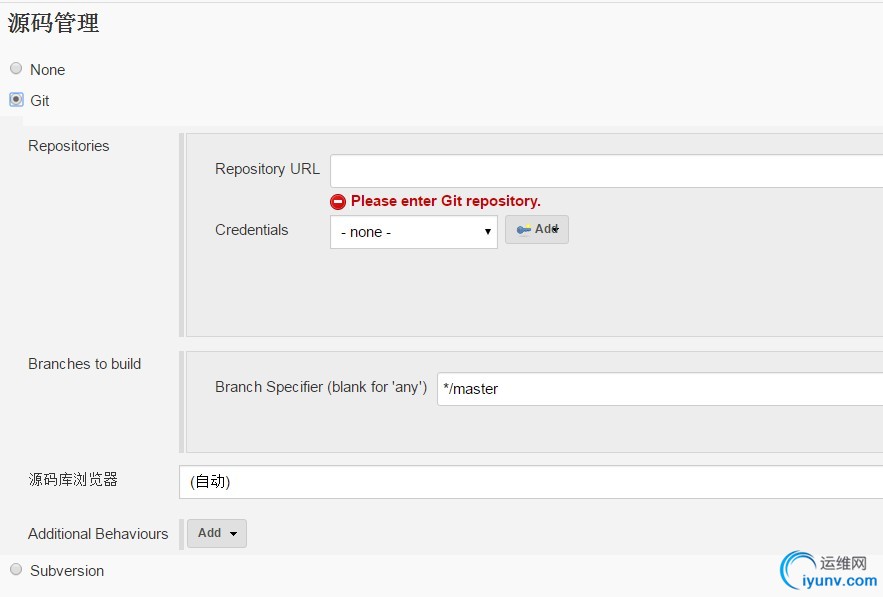The width and height of the screenshot is (883, 597).
Task: Click the Repositories section label
Action: pyautogui.click(x=69, y=146)
